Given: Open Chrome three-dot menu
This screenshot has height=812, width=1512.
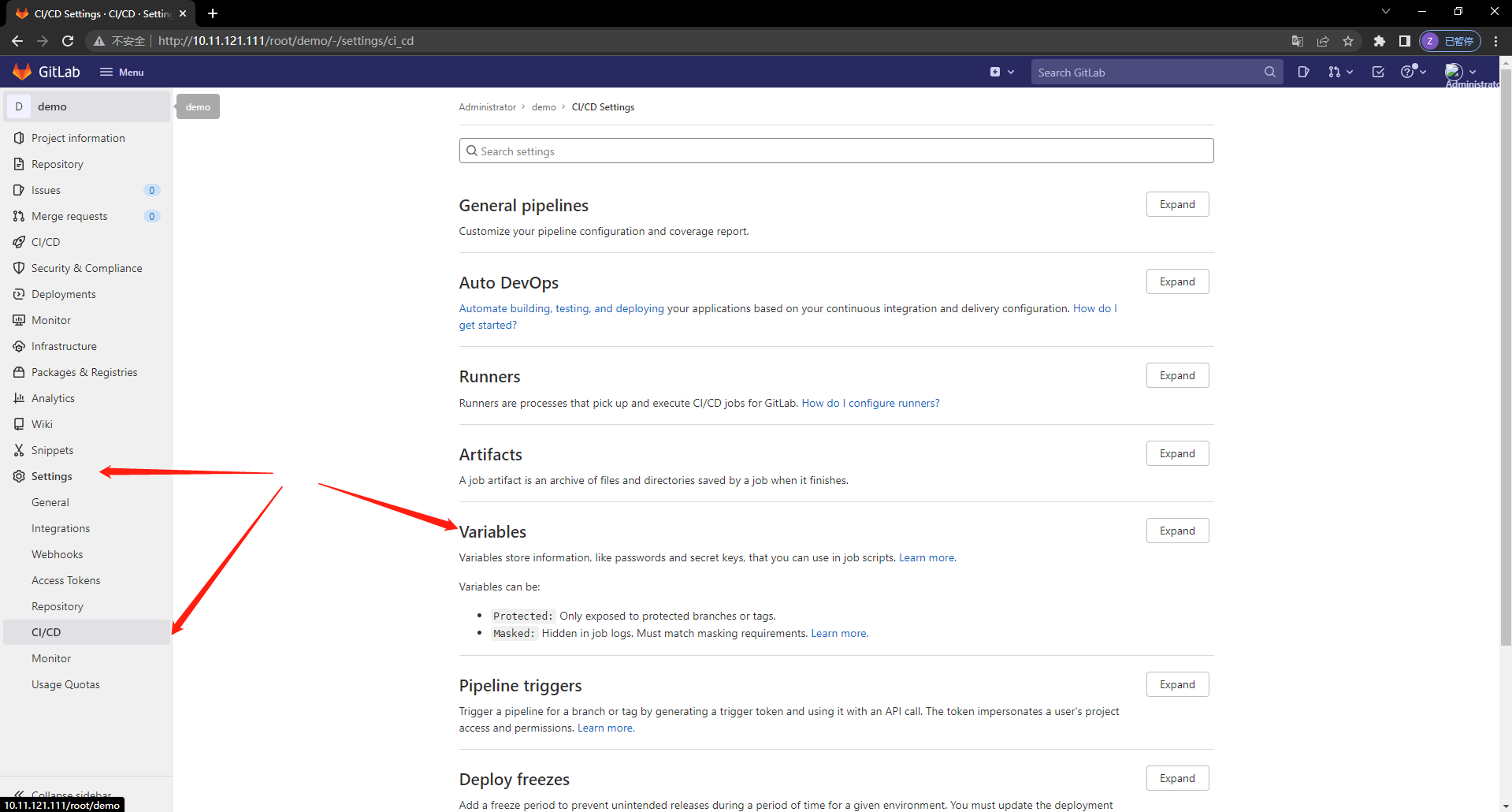Looking at the screenshot, I should click(x=1495, y=41).
